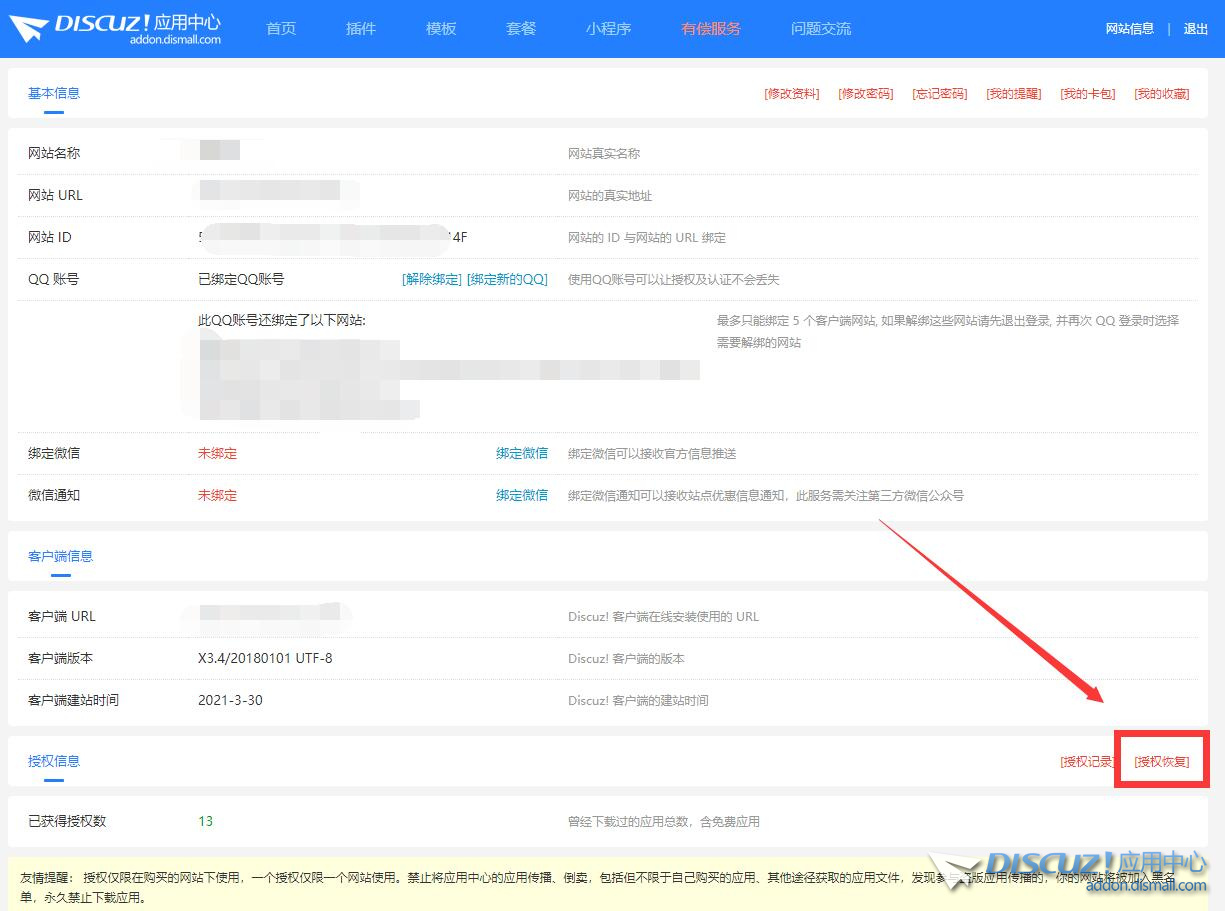
Task: Click the 网站 URL row label
Action: [55, 195]
